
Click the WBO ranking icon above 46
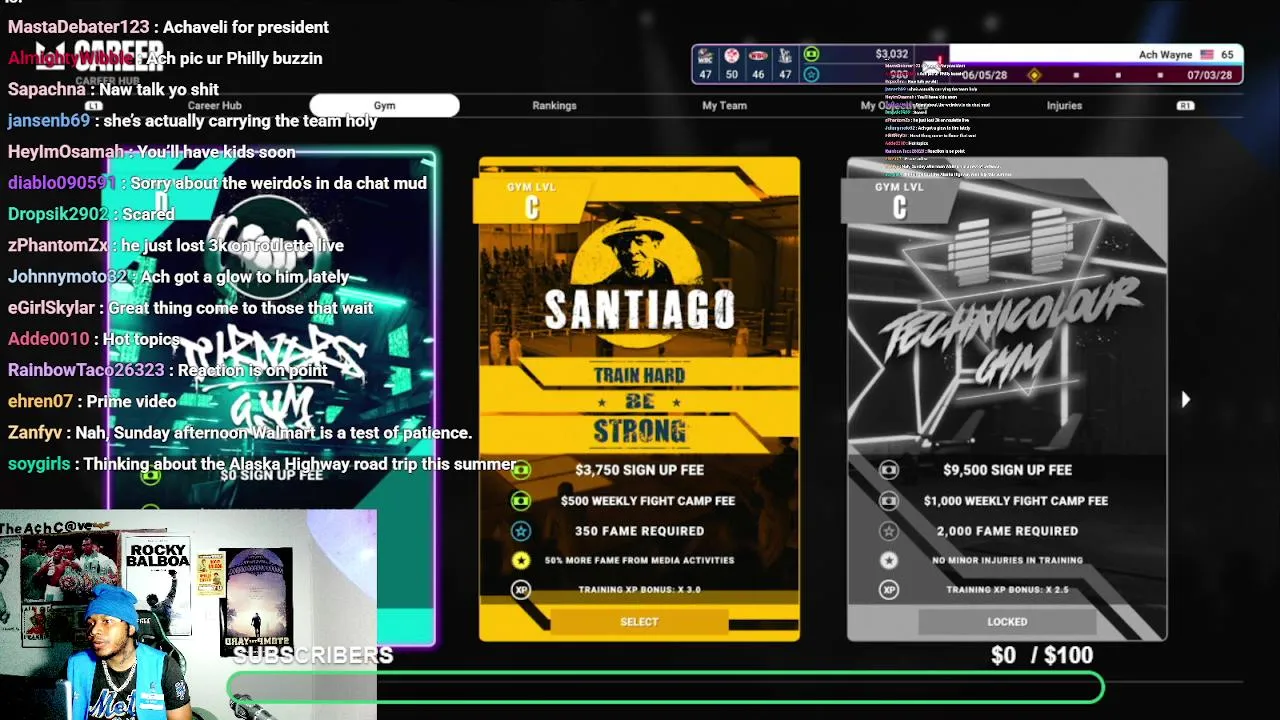tap(758, 55)
